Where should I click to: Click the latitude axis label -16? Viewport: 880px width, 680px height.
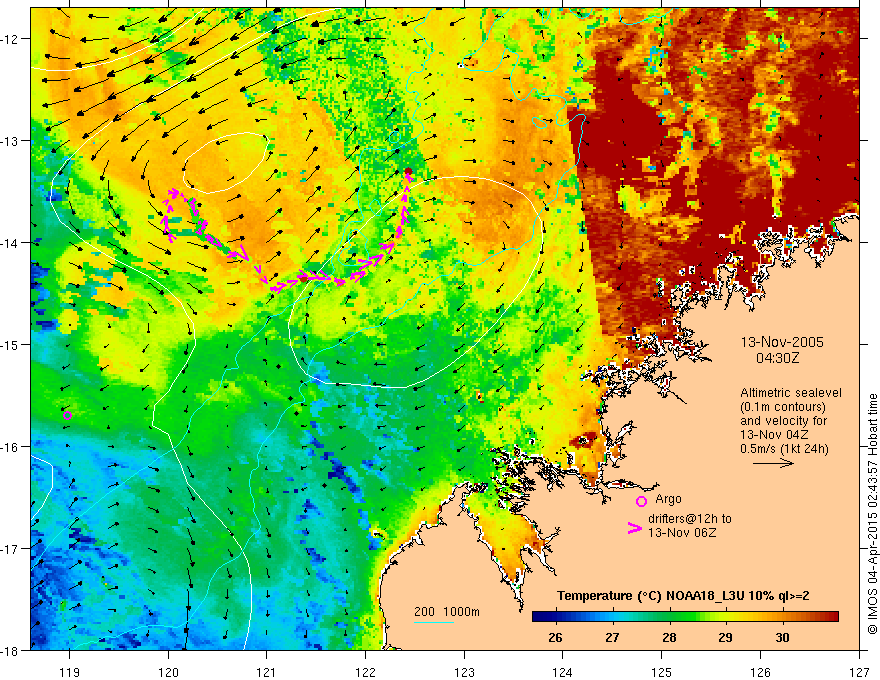click(x=11, y=447)
